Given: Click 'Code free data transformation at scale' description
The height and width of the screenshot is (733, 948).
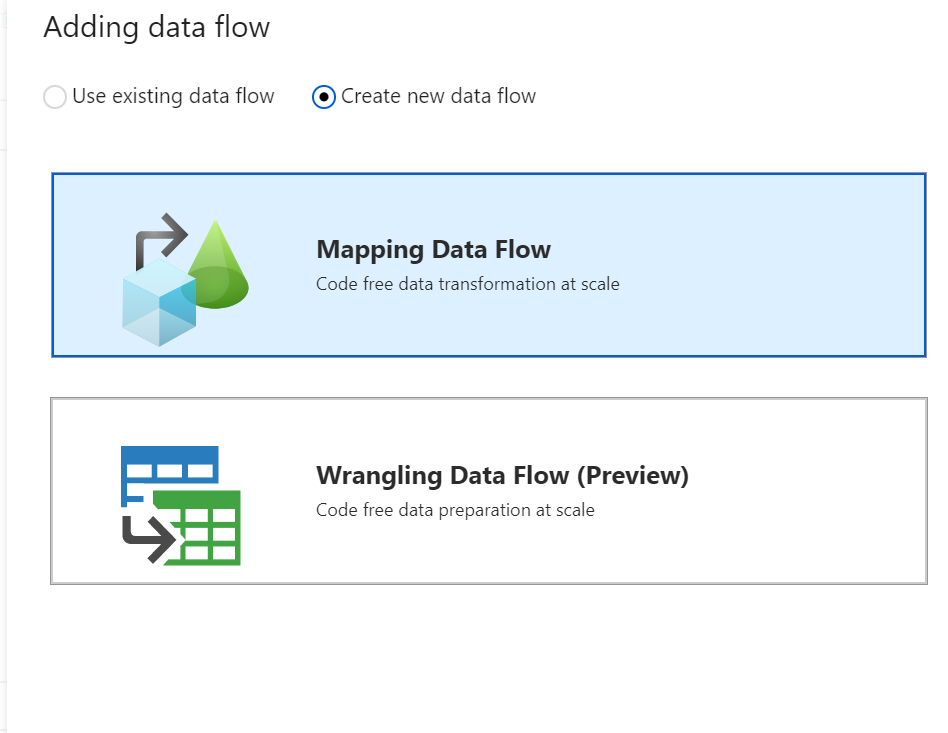Looking at the screenshot, I should point(466,284).
